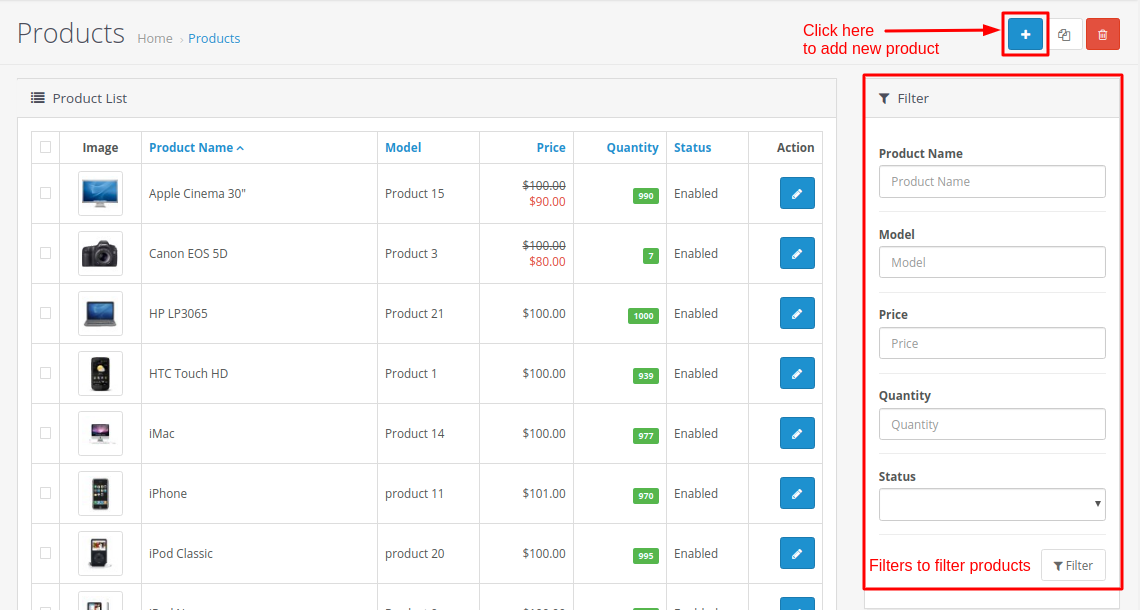
Task: Click the HP LP3065 laptop thumbnail
Action: pyautogui.click(x=100, y=313)
